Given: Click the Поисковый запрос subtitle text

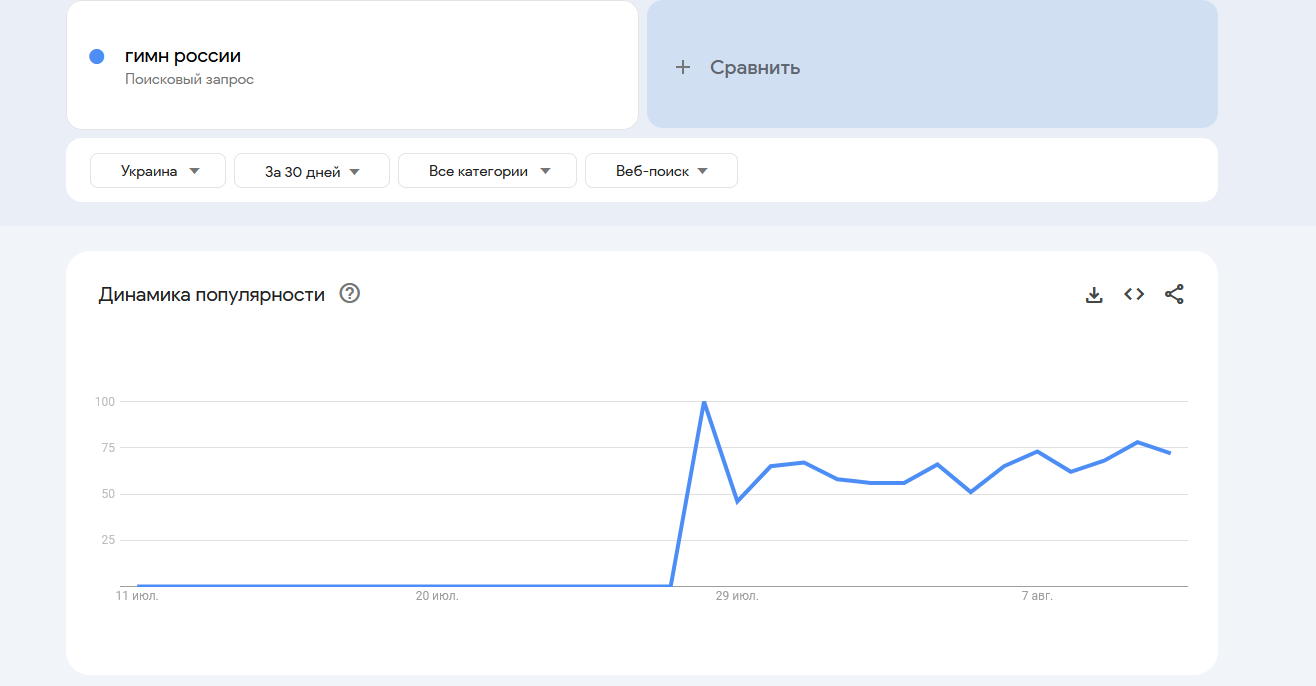Looking at the screenshot, I should coord(189,79).
